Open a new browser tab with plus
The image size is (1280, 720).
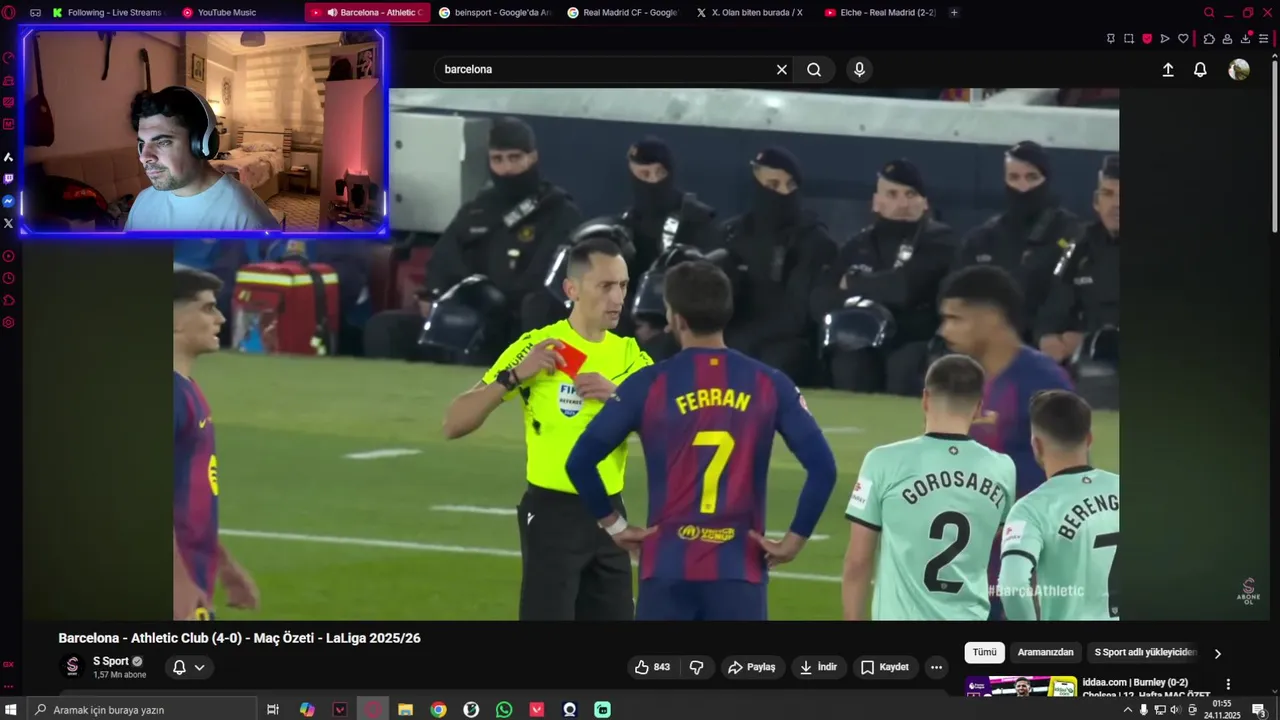(954, 13)
